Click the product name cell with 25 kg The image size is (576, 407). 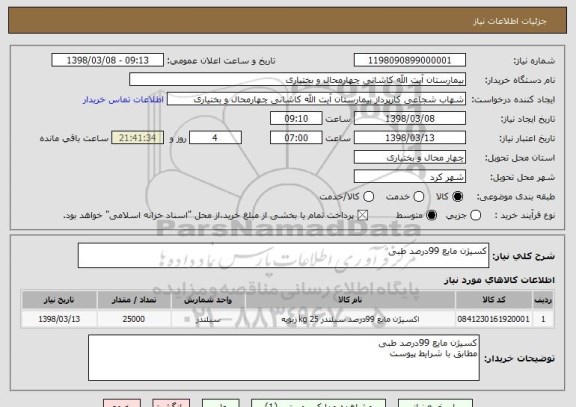(350, 319)
